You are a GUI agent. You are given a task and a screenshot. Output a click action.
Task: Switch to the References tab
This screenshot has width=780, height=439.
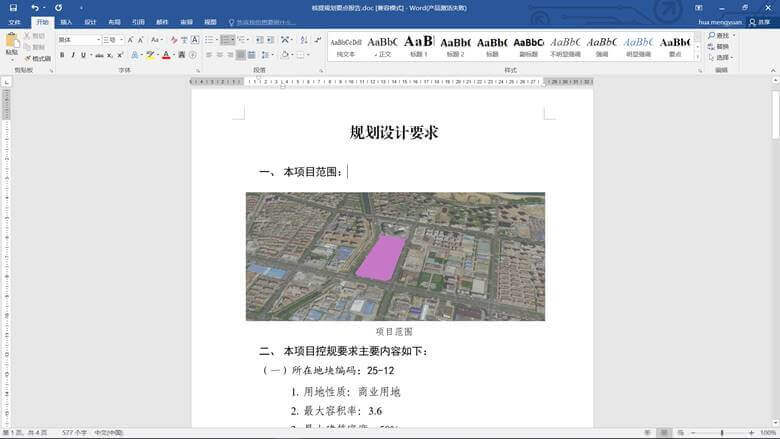pos(138,22)
